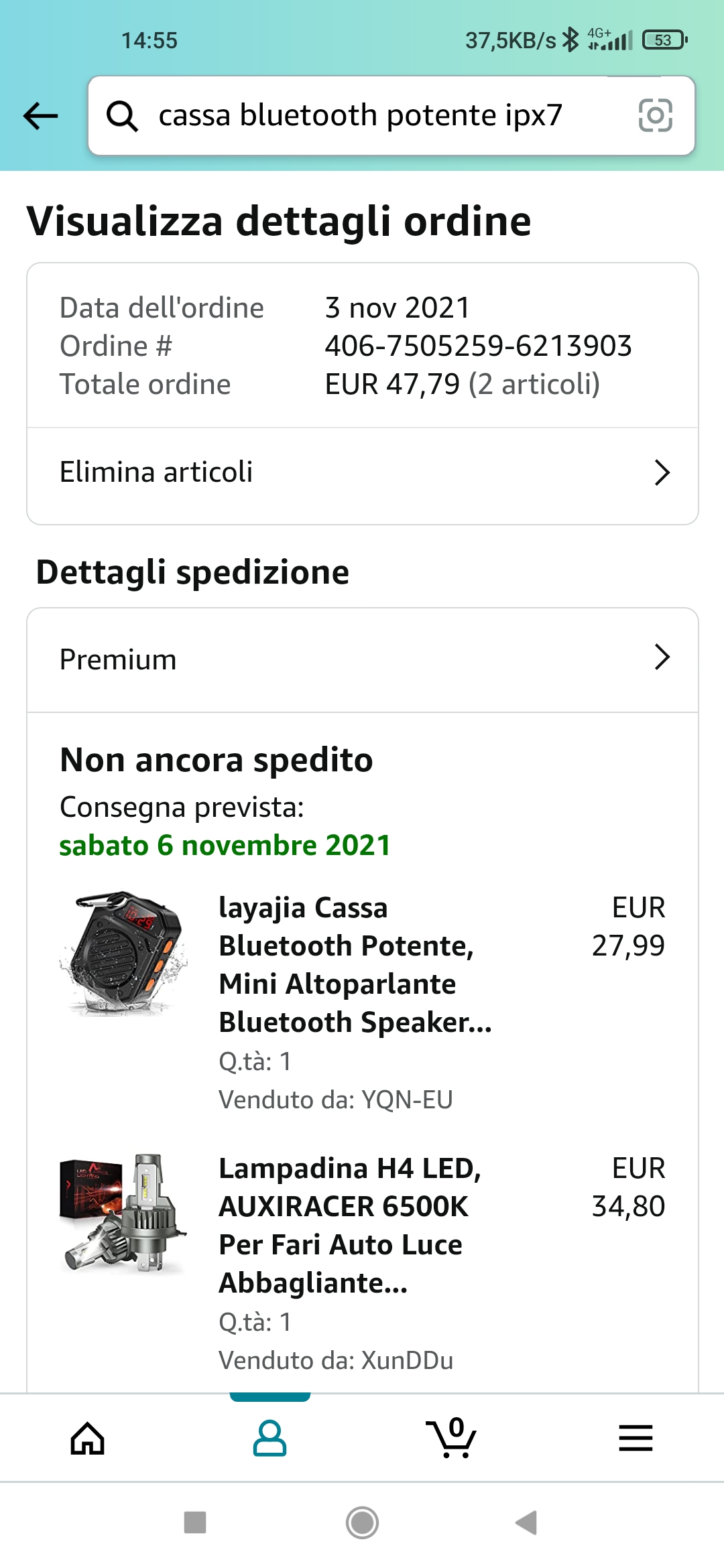This screenshot has height=1568, width=724.
Task: Open the hamburger menu icon
Action: pos(635,1438)
